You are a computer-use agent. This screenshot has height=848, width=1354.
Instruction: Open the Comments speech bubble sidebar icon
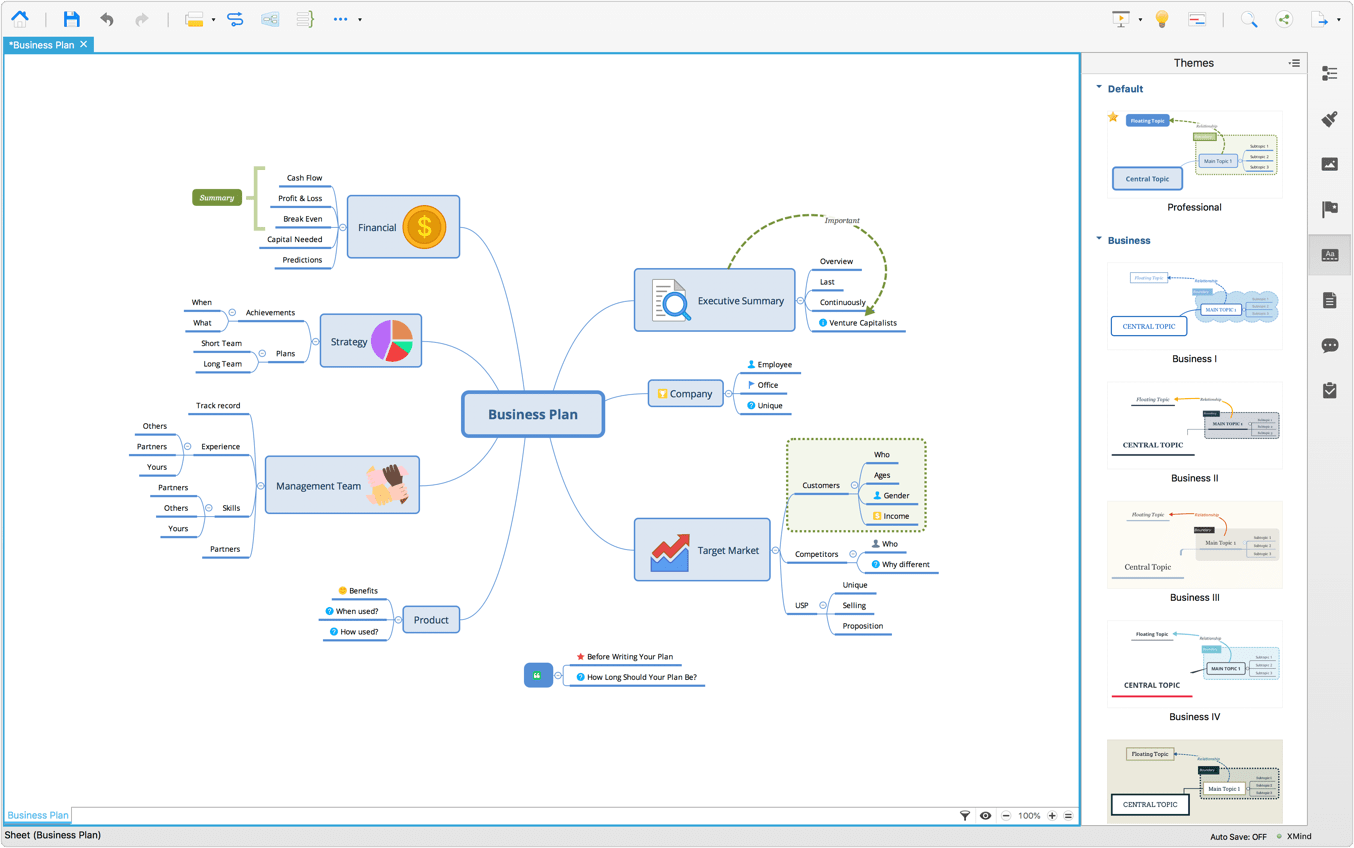click(1329, 345)
